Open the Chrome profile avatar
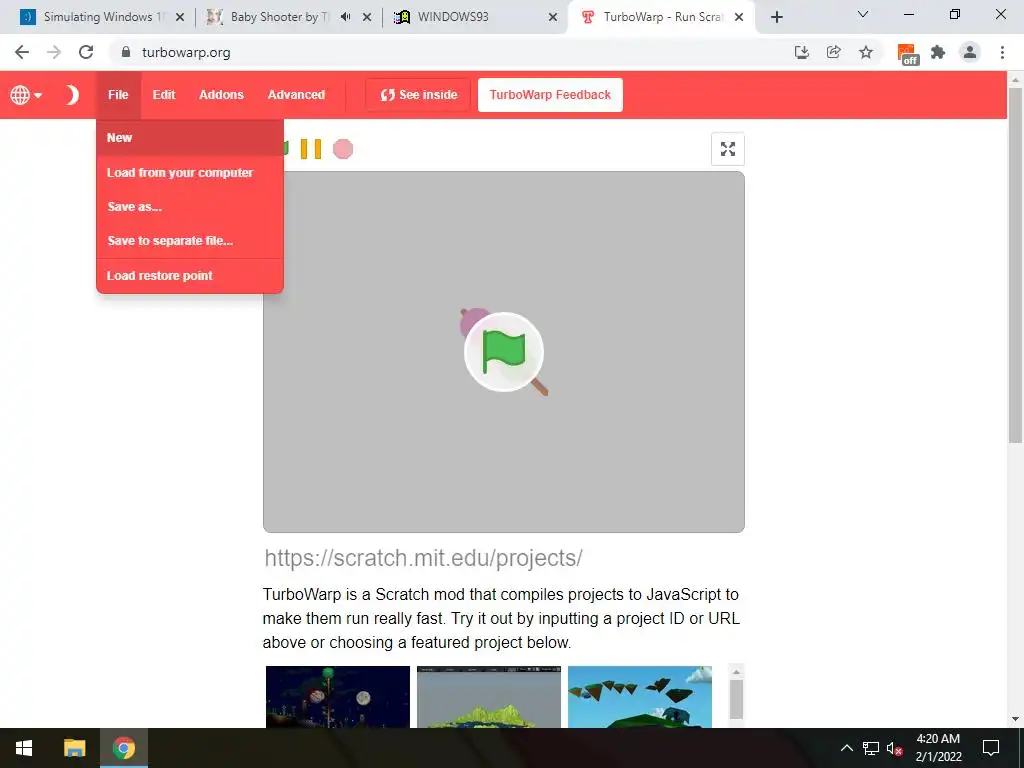 pos(970,52)
